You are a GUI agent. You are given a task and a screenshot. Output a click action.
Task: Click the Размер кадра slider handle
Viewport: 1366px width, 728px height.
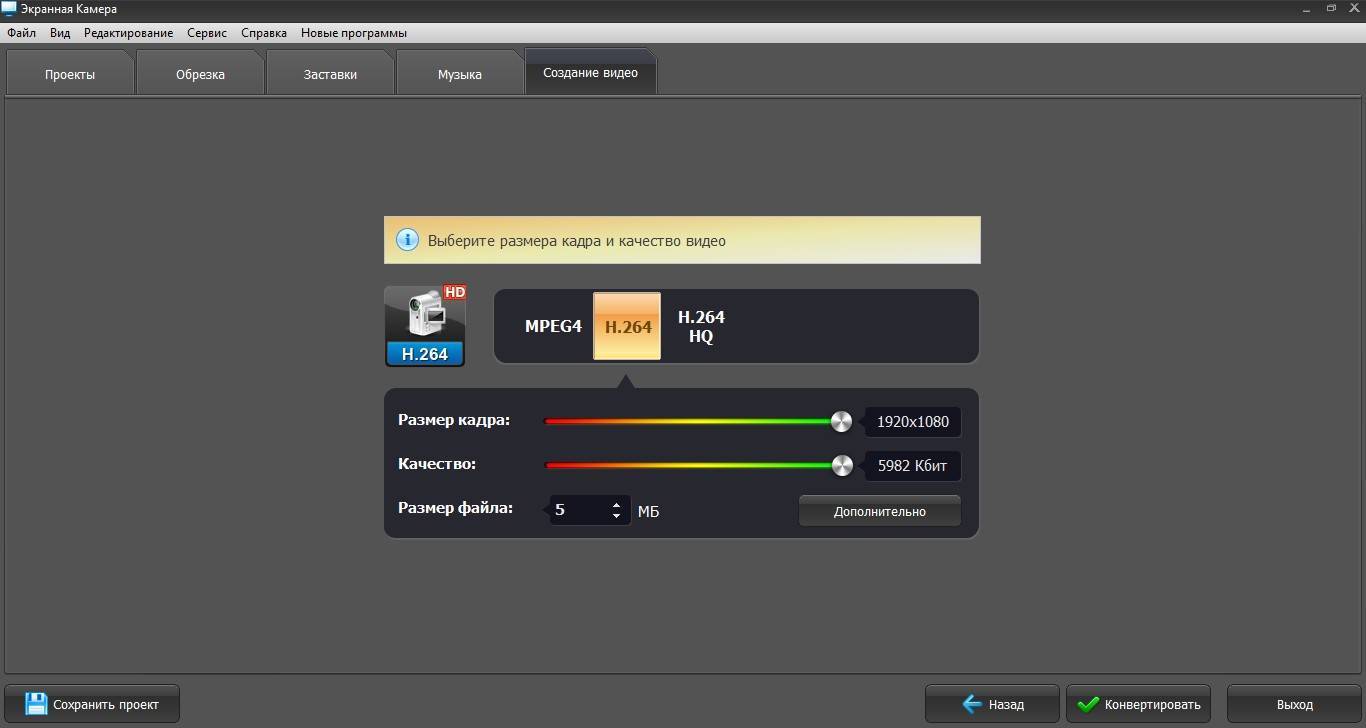841,421
